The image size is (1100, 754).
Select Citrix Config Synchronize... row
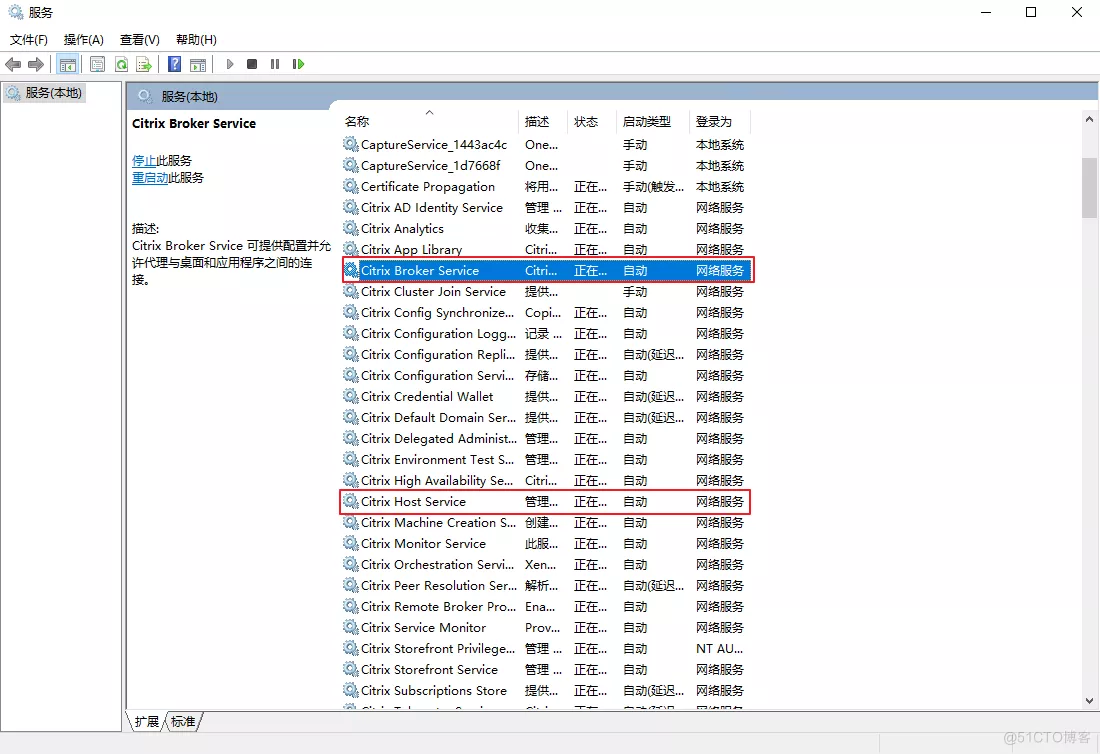[545, 312]
